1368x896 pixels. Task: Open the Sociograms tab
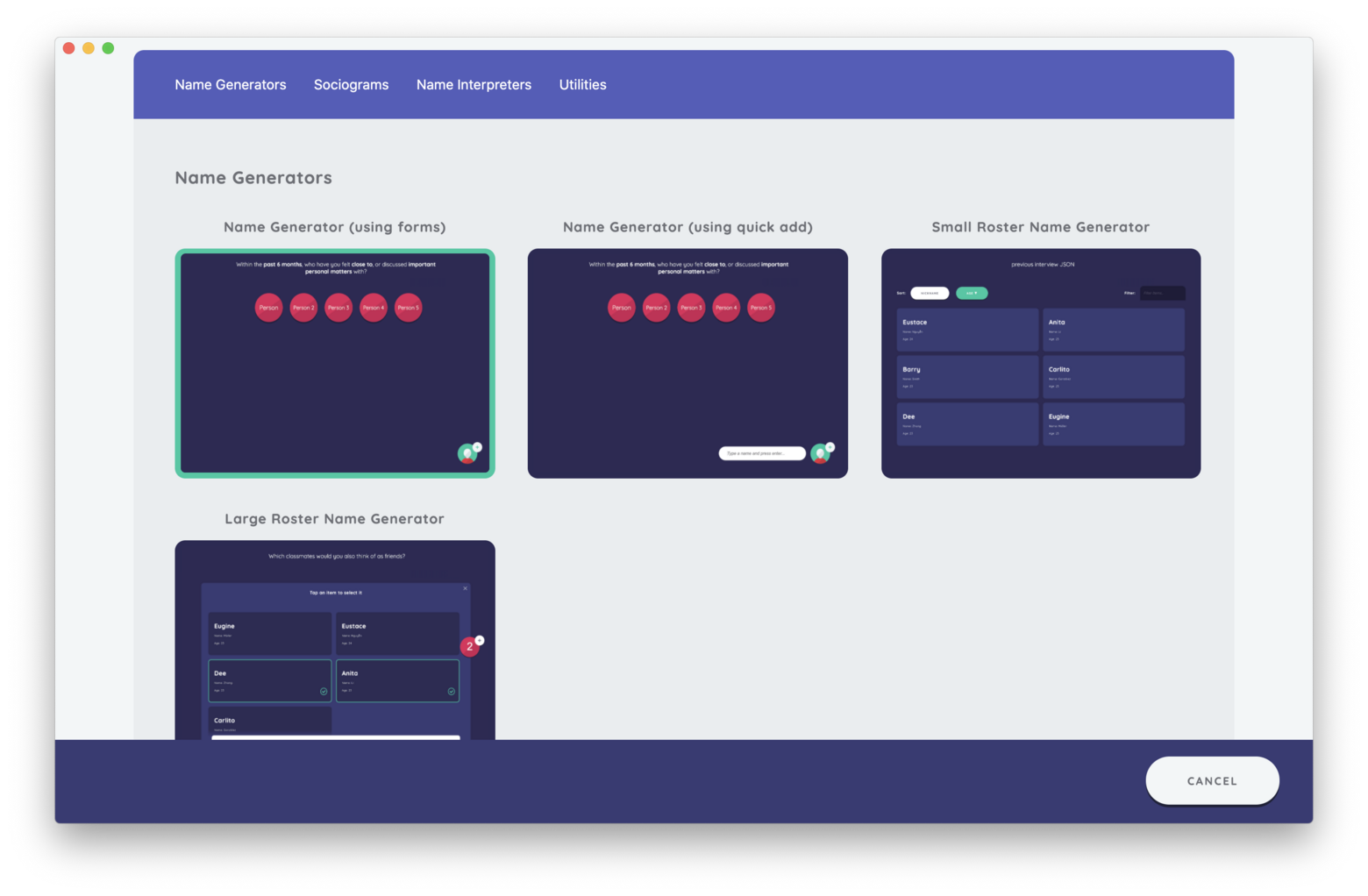pos(351,85)
